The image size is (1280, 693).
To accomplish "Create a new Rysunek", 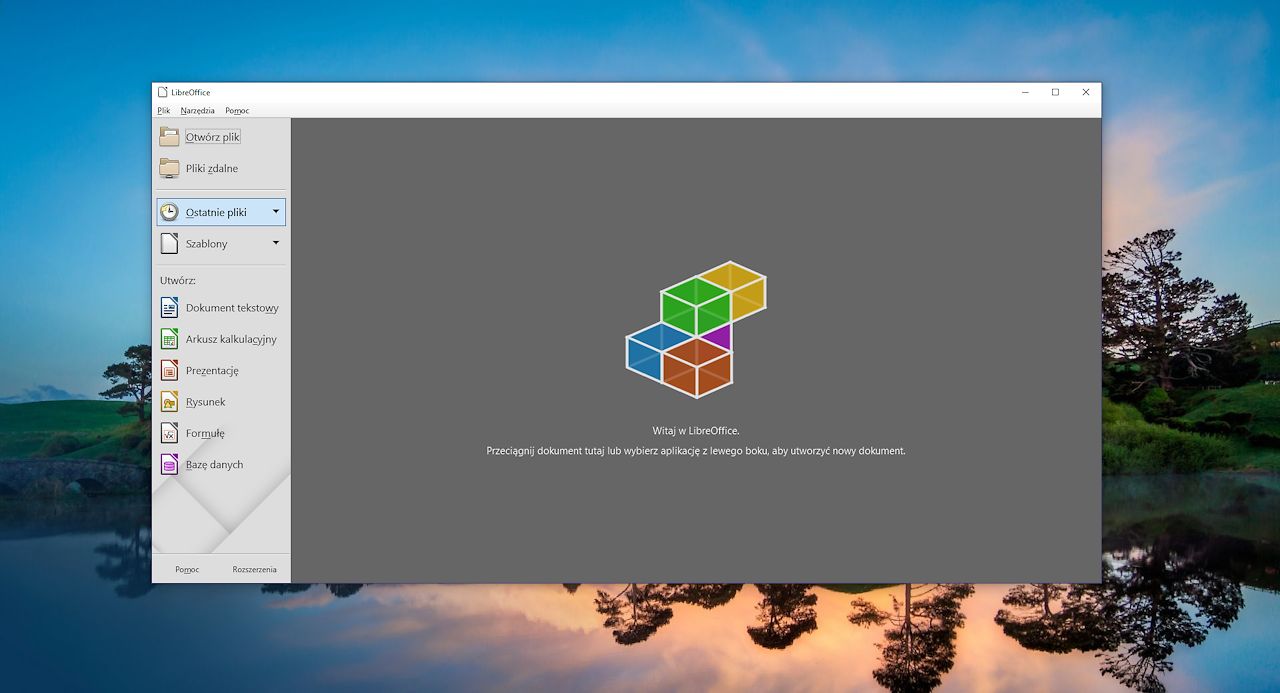I will click(x=206, y=402).
